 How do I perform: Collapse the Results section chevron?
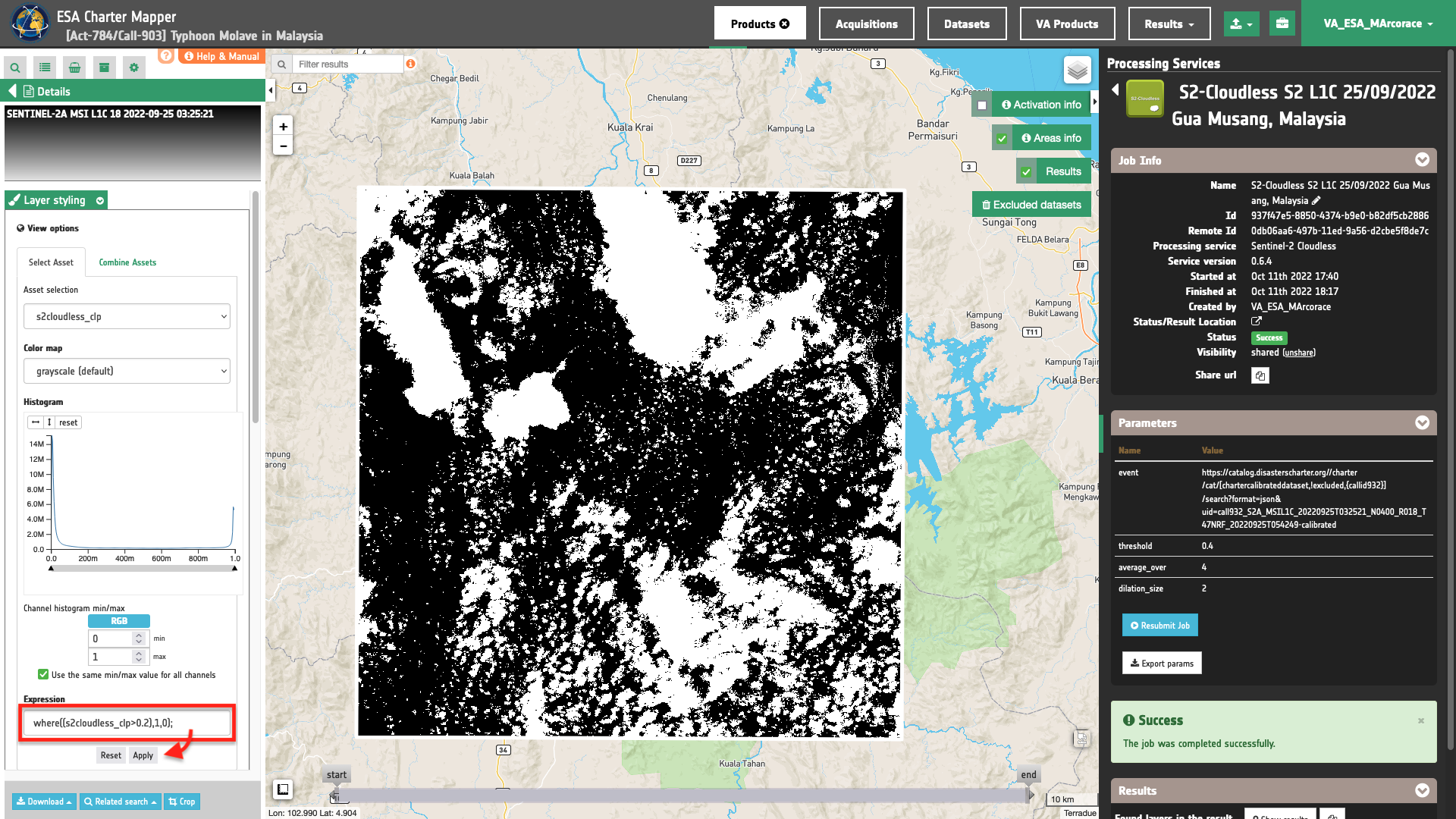click(x=1422, y=790)
